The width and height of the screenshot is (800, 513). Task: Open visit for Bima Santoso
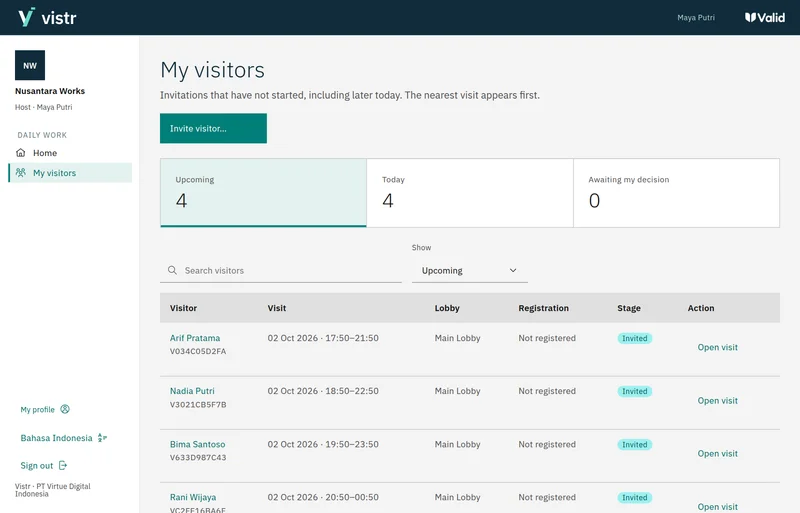click(717, 454)
